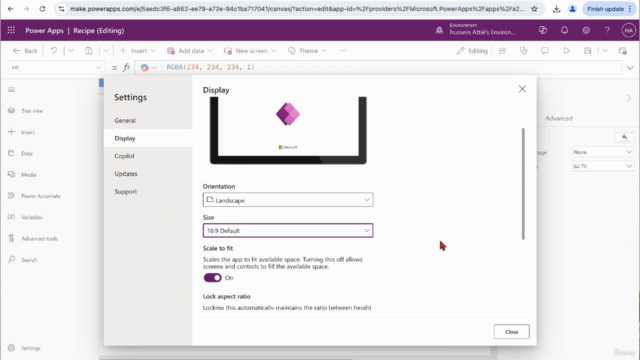Open the Orientation Landscape dropdown
This screenshot has width=640, height=360.
tap(288, 200)
